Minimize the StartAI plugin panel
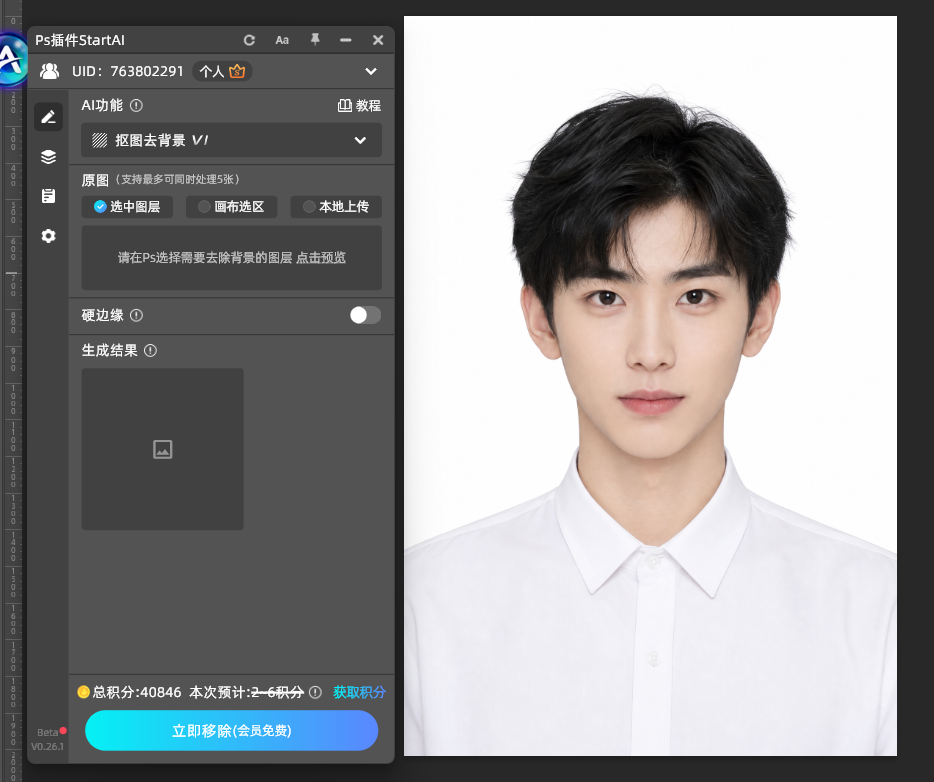934x782 pixels. [x=345, y=40]
